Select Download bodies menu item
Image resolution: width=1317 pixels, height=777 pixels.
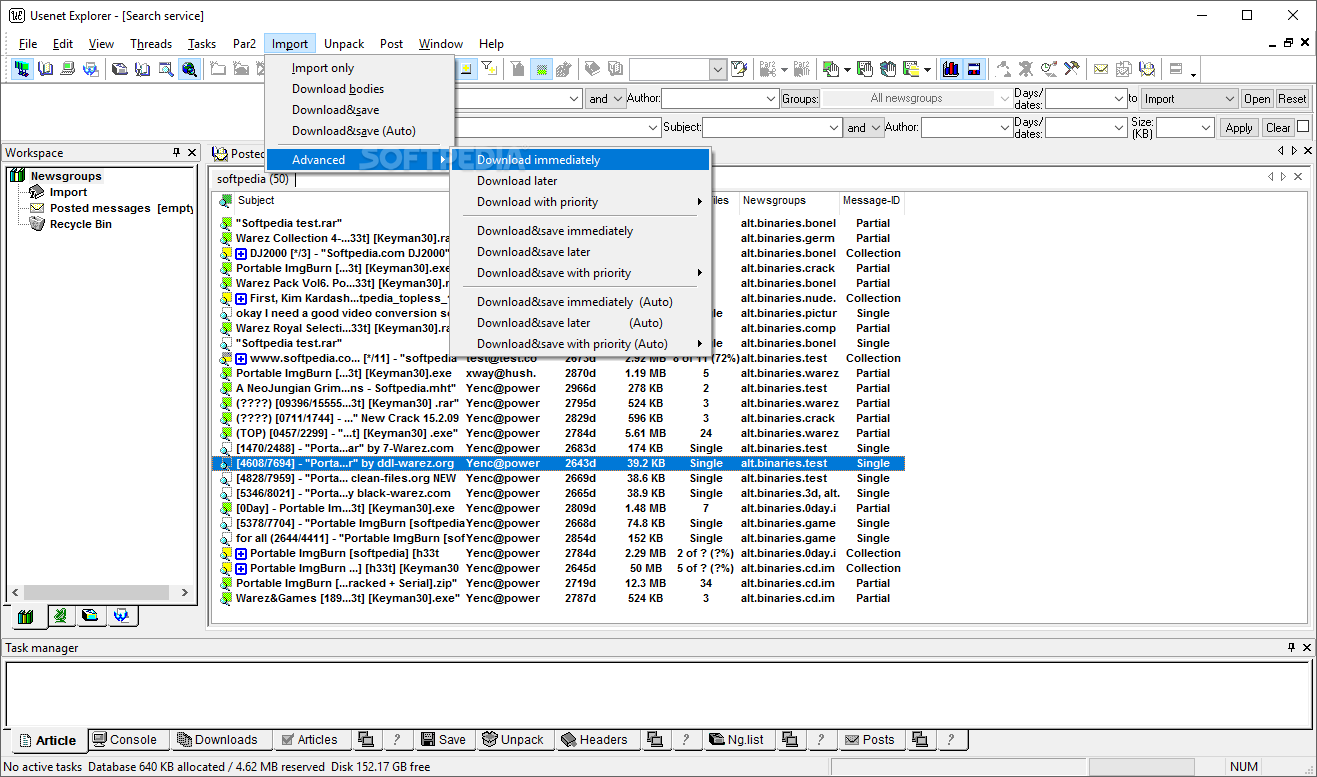click(x=360, y=89)
